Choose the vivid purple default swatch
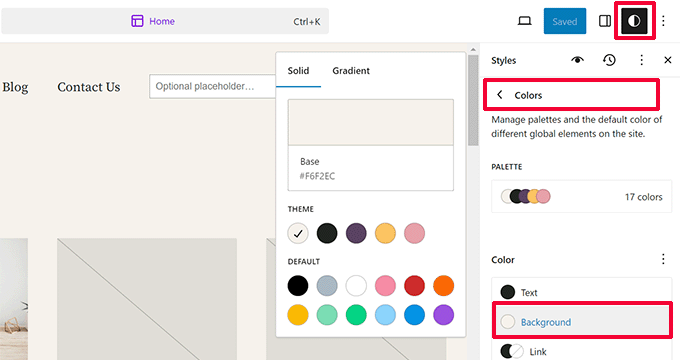Image resolution: width=680 pixels, height=360 pixels. pos(443,315)
